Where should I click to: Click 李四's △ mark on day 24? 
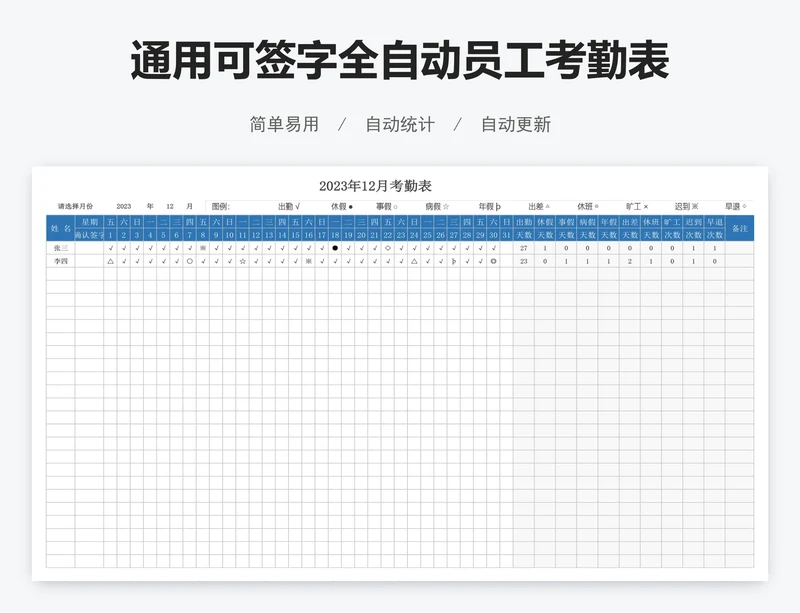414,261
